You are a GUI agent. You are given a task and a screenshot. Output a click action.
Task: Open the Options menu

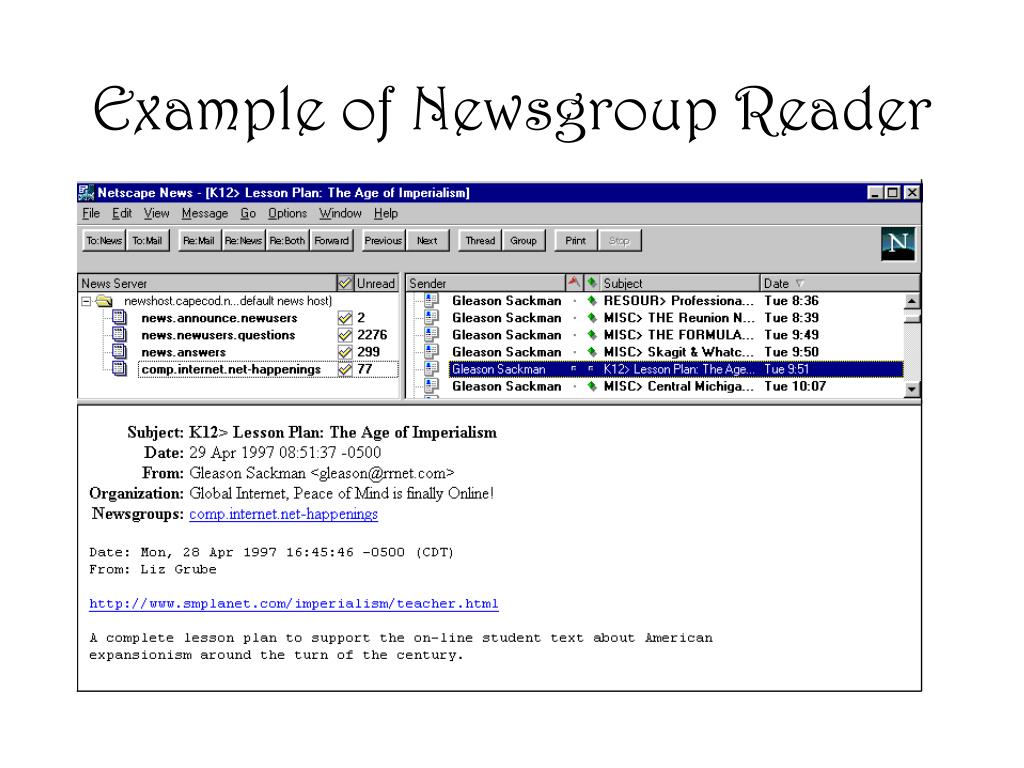click(287, 214)
